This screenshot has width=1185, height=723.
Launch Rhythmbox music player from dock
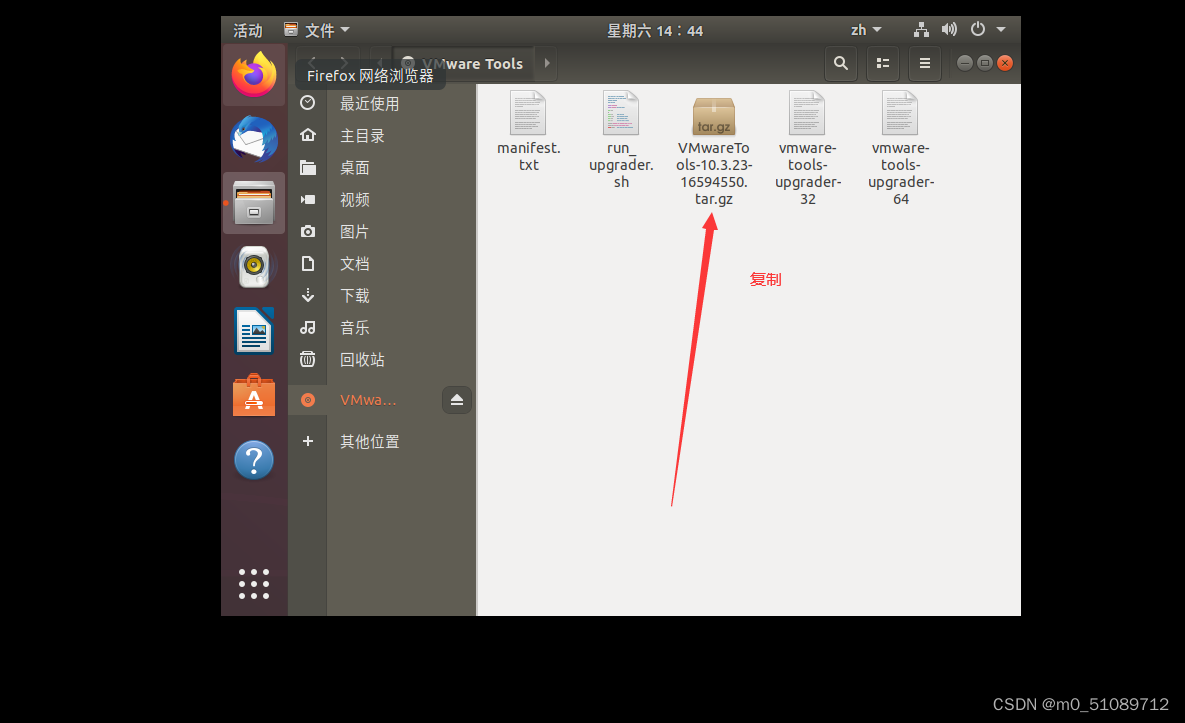pyautogui.click(x=254, y=267)
